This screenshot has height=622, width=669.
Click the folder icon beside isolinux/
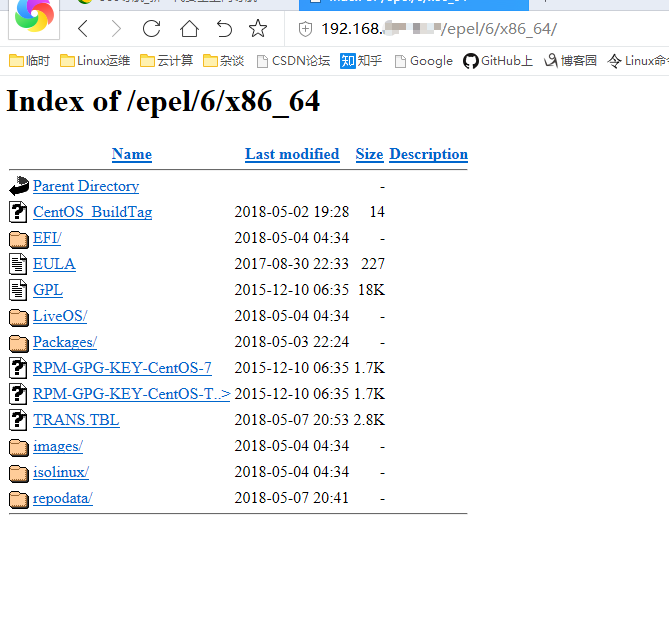tap(19, 473)
